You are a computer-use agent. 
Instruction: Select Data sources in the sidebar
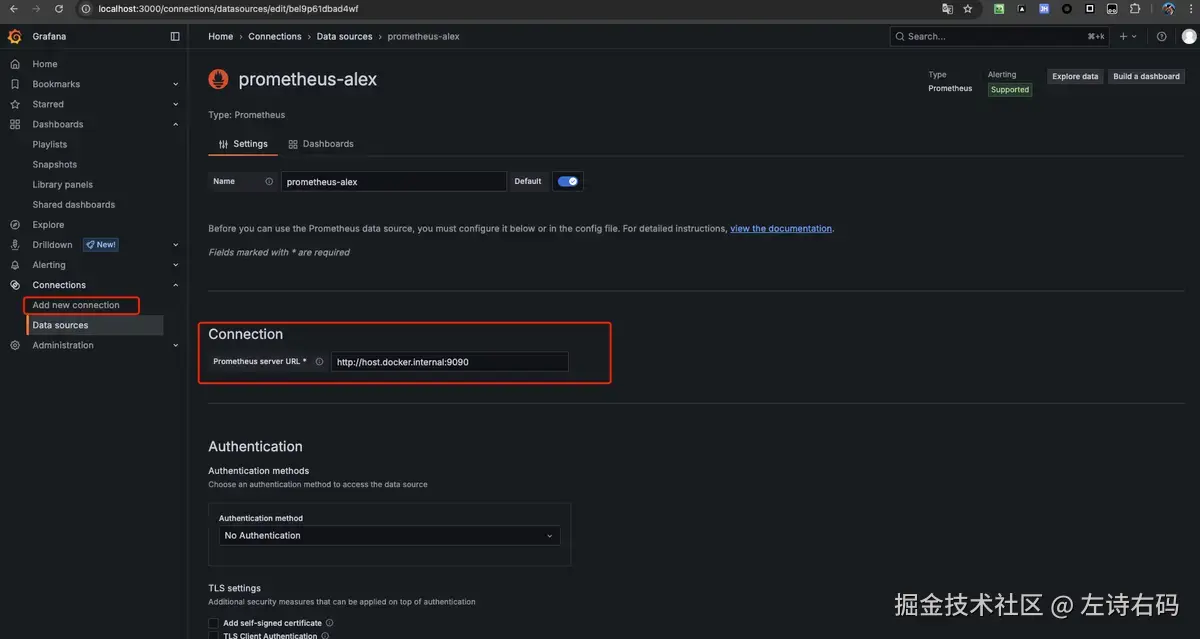point(94,325)
